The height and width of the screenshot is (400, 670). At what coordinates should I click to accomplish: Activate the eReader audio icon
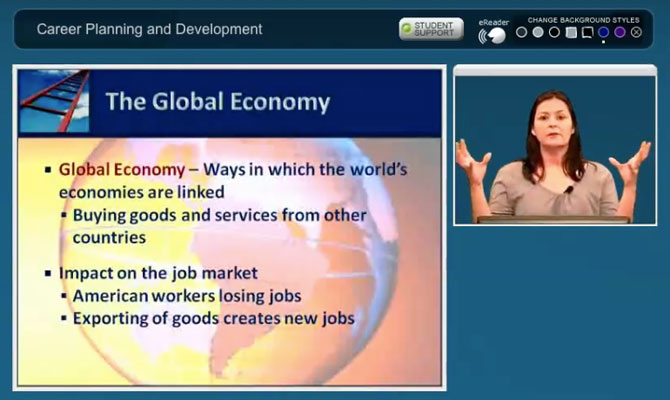point(492,36)
